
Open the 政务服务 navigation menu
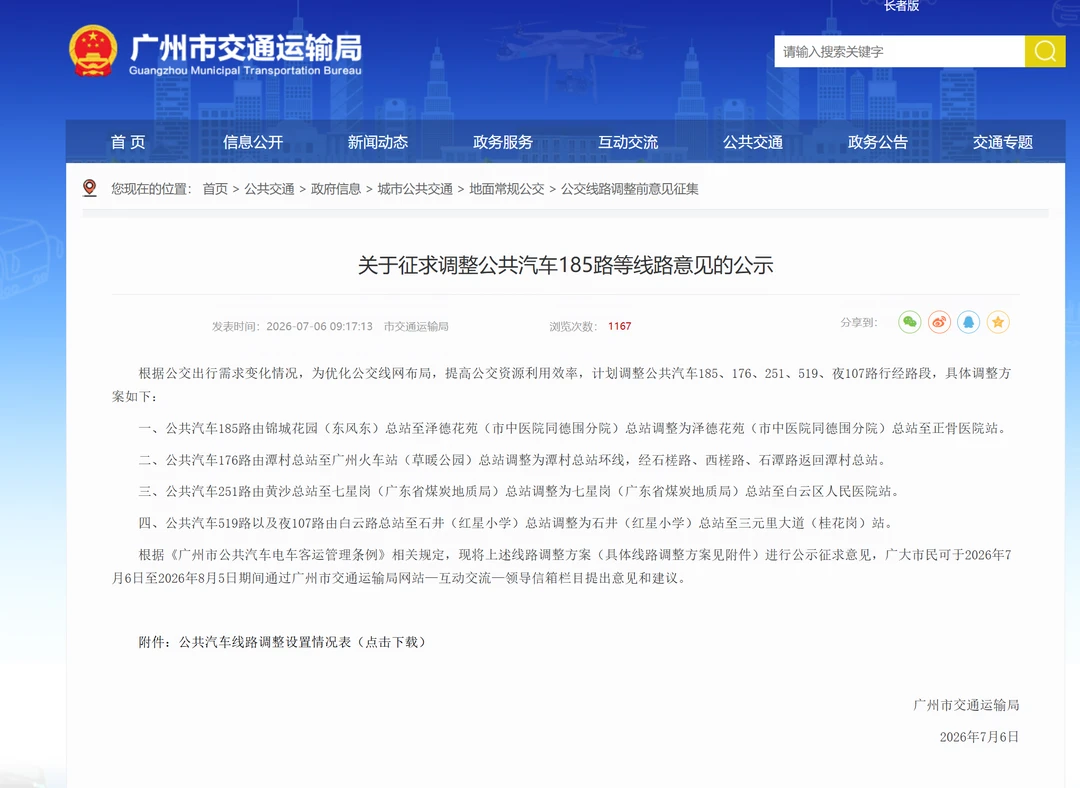coord(503,142)
